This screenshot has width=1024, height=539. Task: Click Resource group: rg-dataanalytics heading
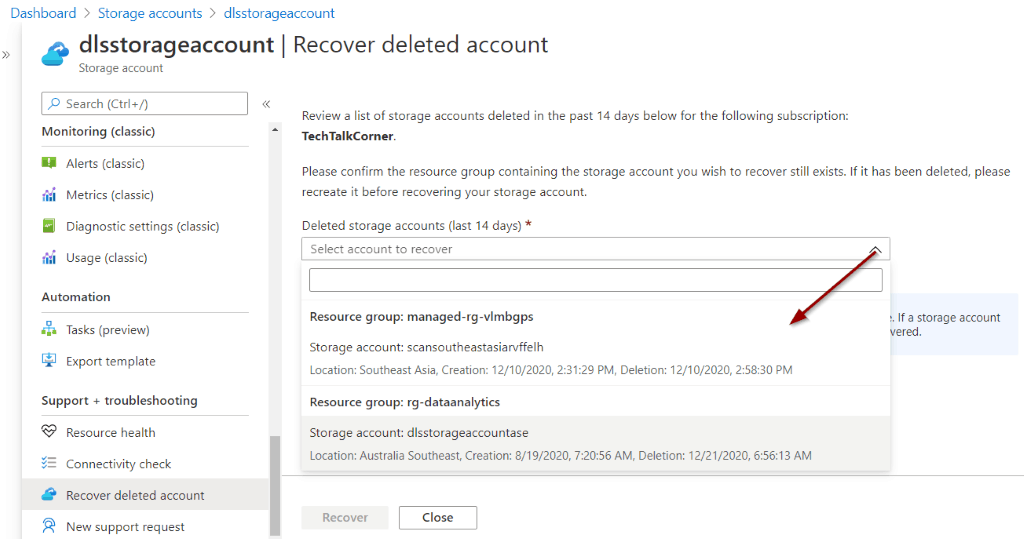pos(405,402)
